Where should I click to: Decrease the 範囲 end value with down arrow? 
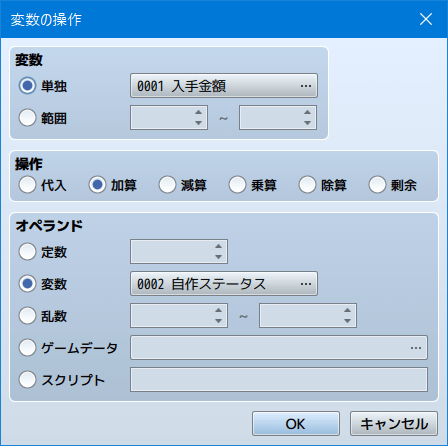307,123
